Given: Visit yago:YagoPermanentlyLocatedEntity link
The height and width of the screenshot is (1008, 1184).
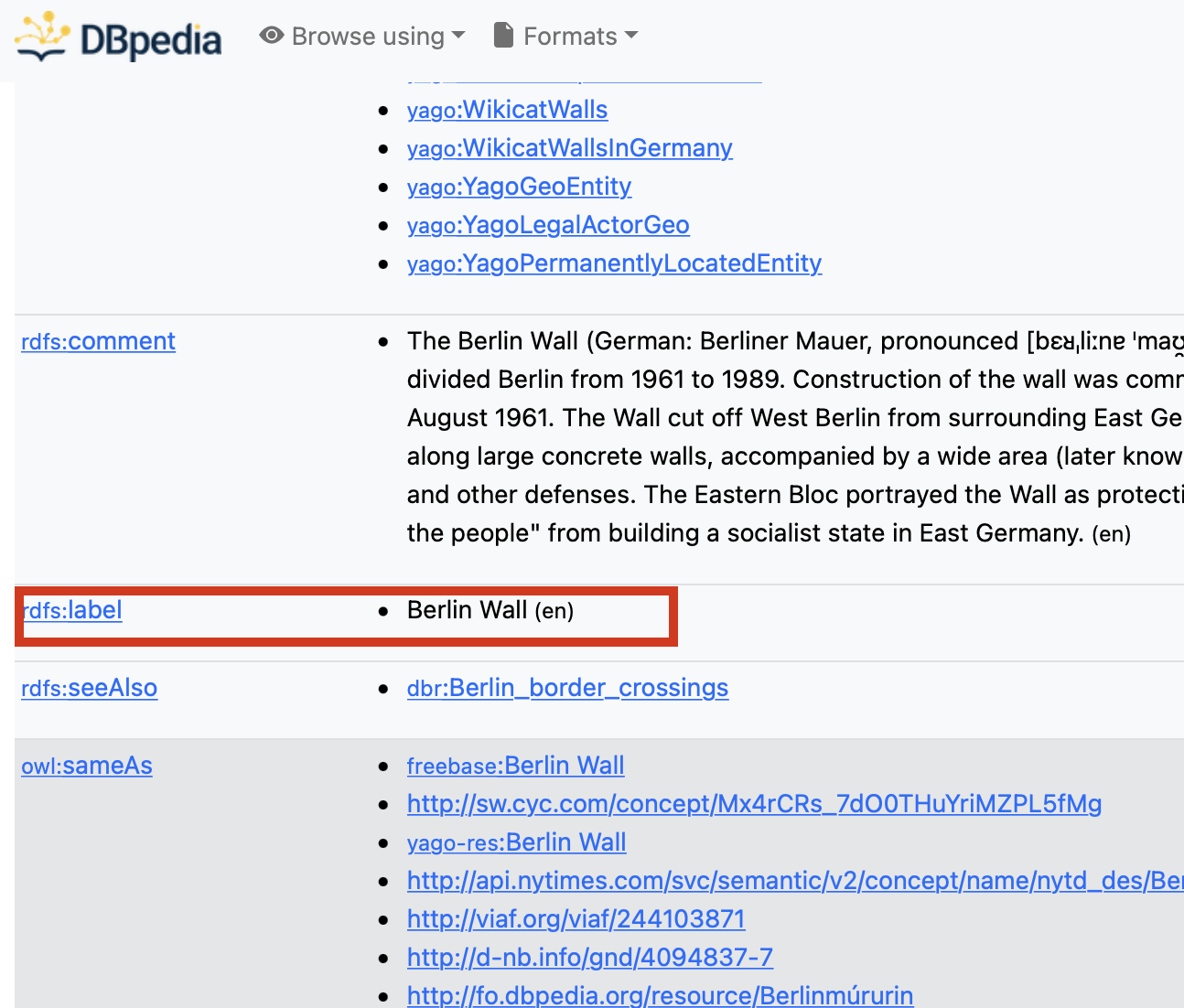Looking at the screenshot, I should pos(614,263).
